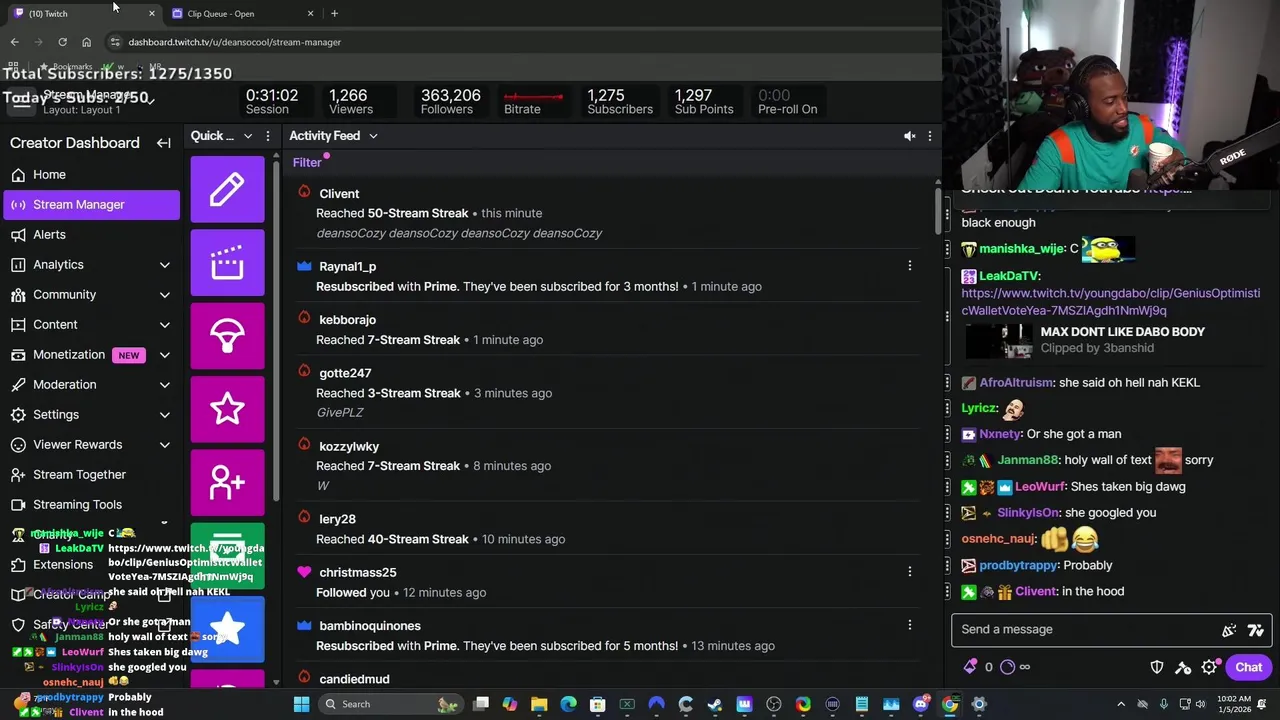Expand the Monetization sidebar section
Image resolution: width=1280 pixels, height=720 pixels.
click(x=164, y=355)
